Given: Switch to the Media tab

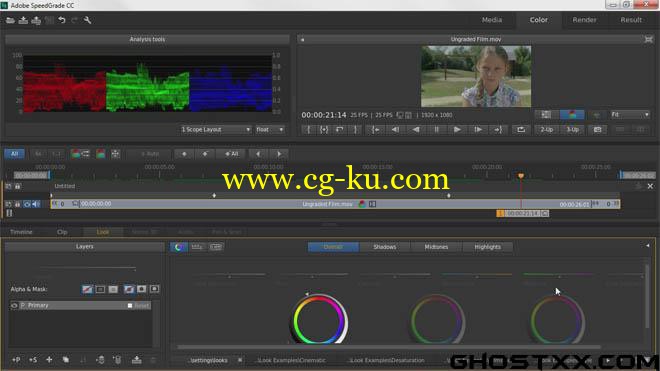Looking at the screenshot, I should [492, 20].
